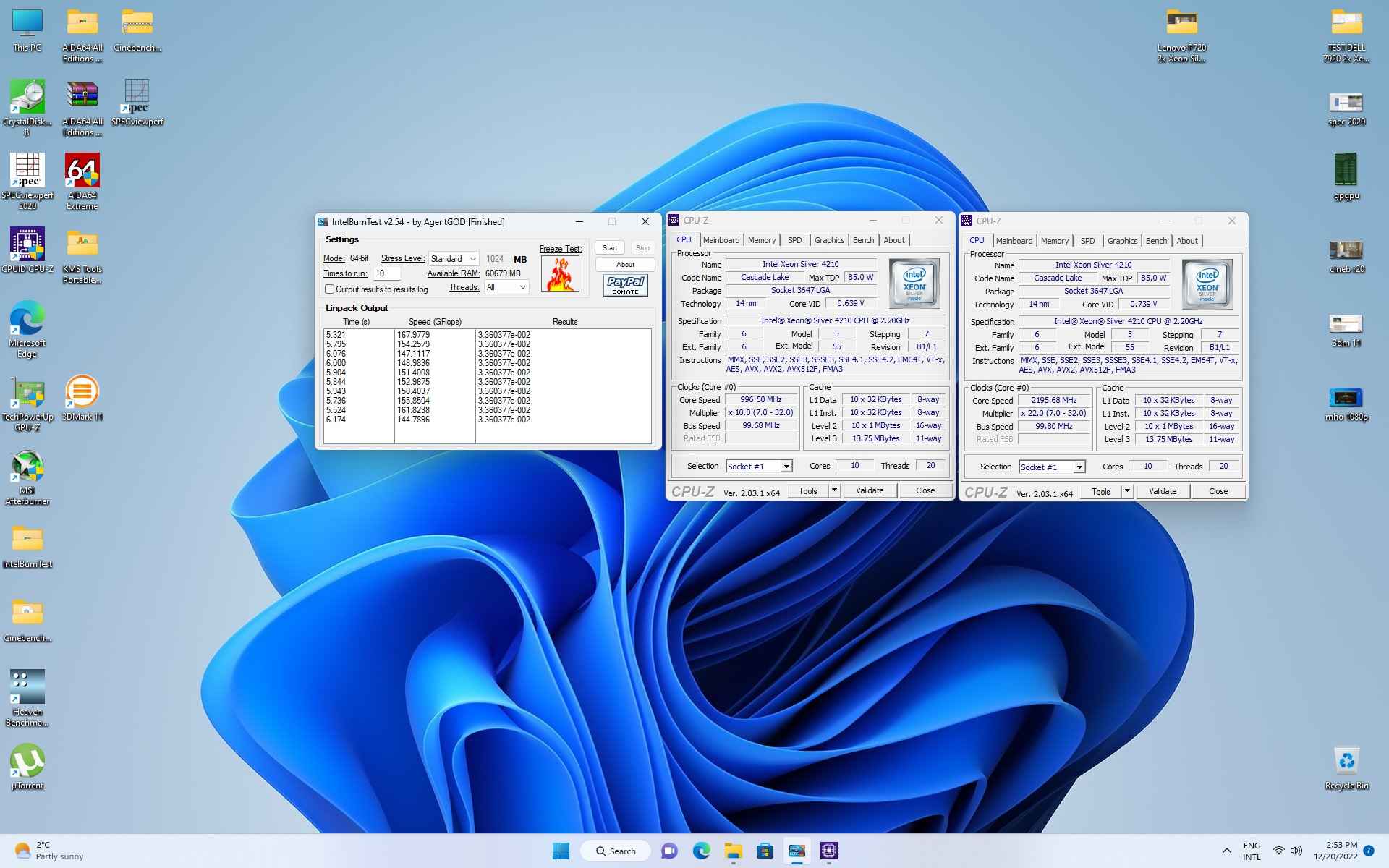1389x868 pixels.
Task: Open the Cinebench folder next to IntelBurnTest folder
Action: (x=27, y=621)
